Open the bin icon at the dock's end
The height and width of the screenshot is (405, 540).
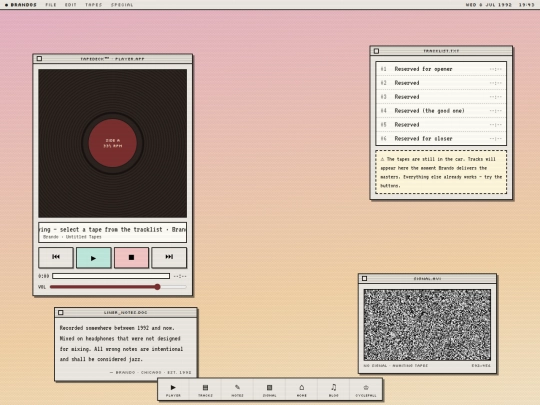(x=366, y=391)
